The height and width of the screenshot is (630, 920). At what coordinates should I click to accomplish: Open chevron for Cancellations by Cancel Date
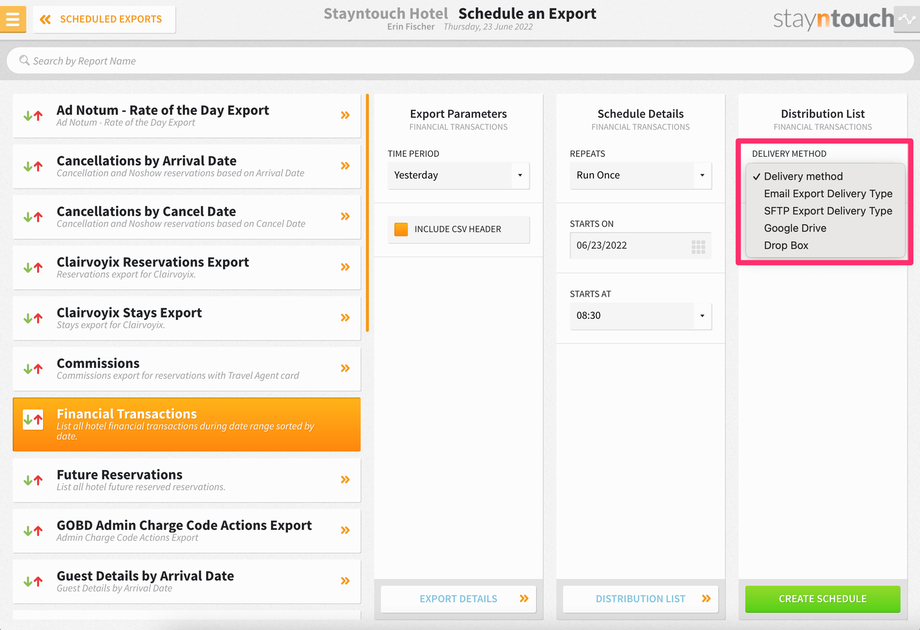[345, 216]
